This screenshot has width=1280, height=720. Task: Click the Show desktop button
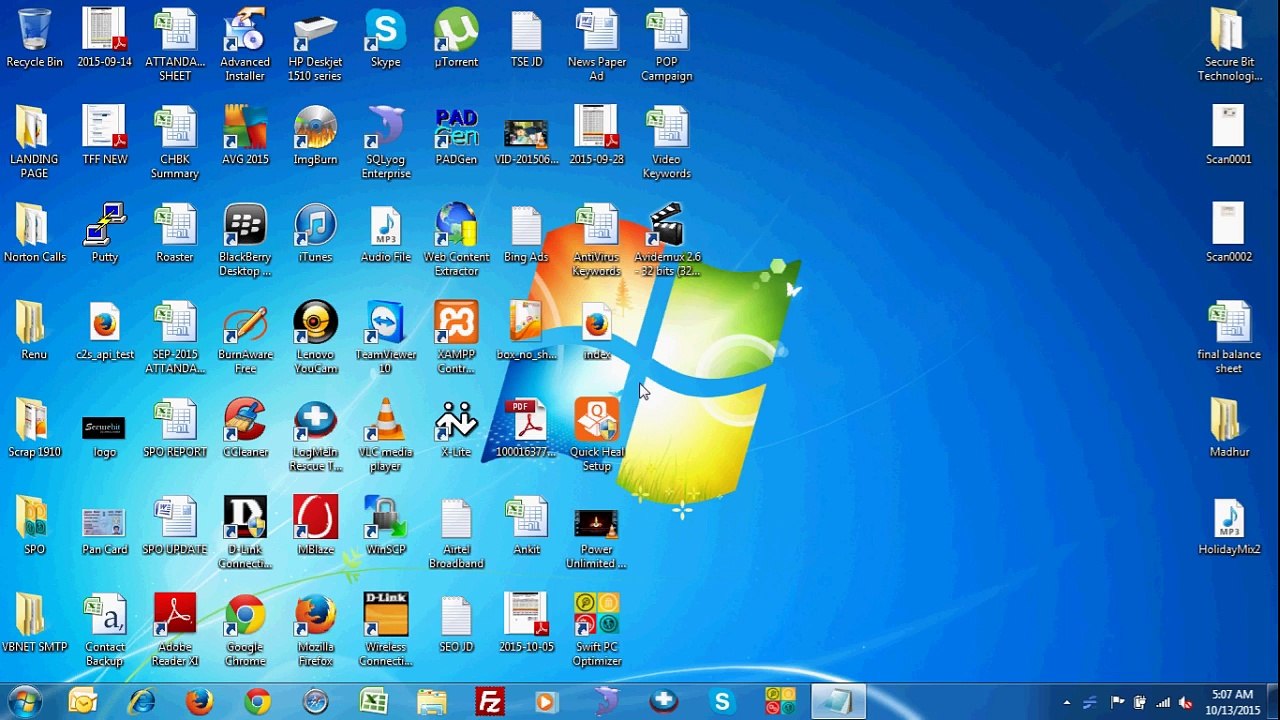[1272, 702]
